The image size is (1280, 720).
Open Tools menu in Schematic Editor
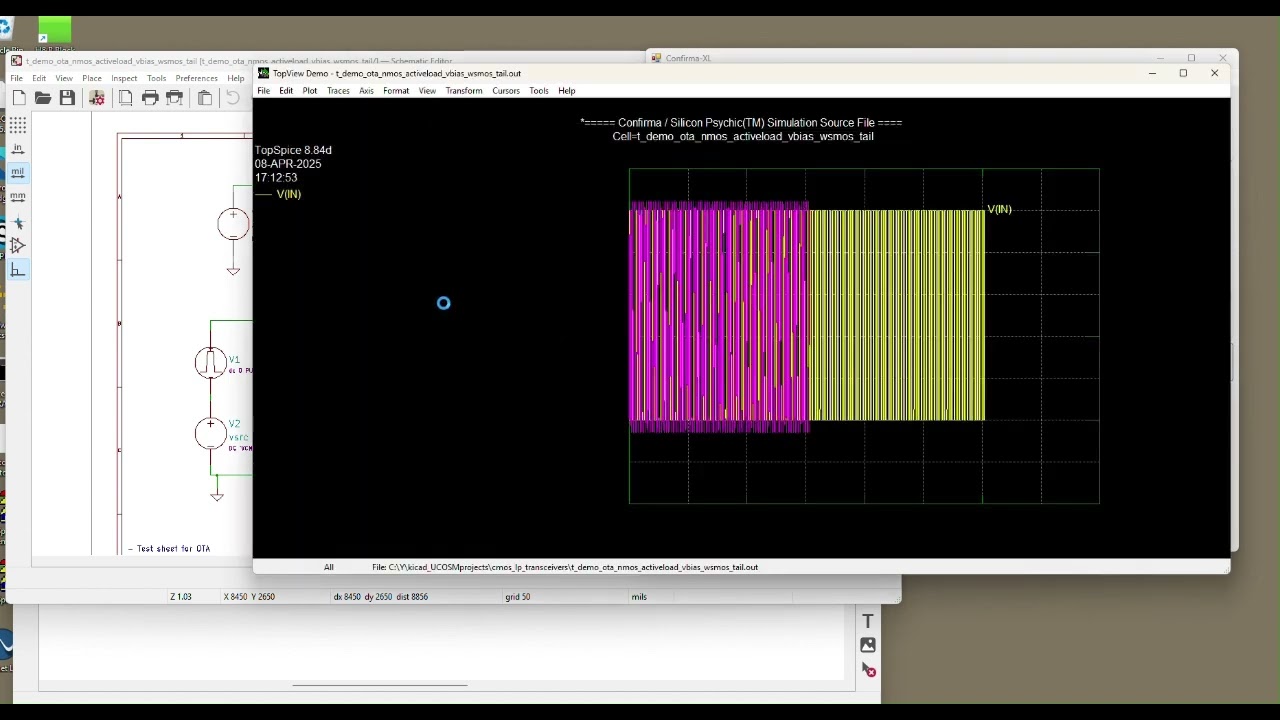(157, 78)
